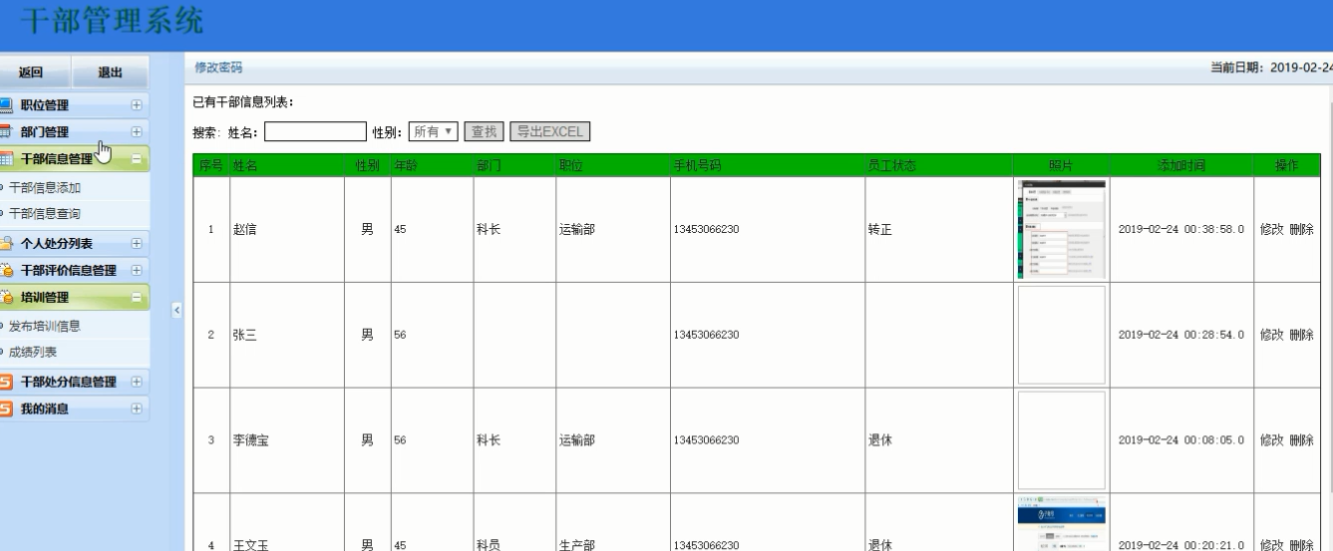1333x551 pixels.
Task: Click timestamp 2019-02-24 00:28:54.0
Action: pyautogui.click(x=1180, y=335)
